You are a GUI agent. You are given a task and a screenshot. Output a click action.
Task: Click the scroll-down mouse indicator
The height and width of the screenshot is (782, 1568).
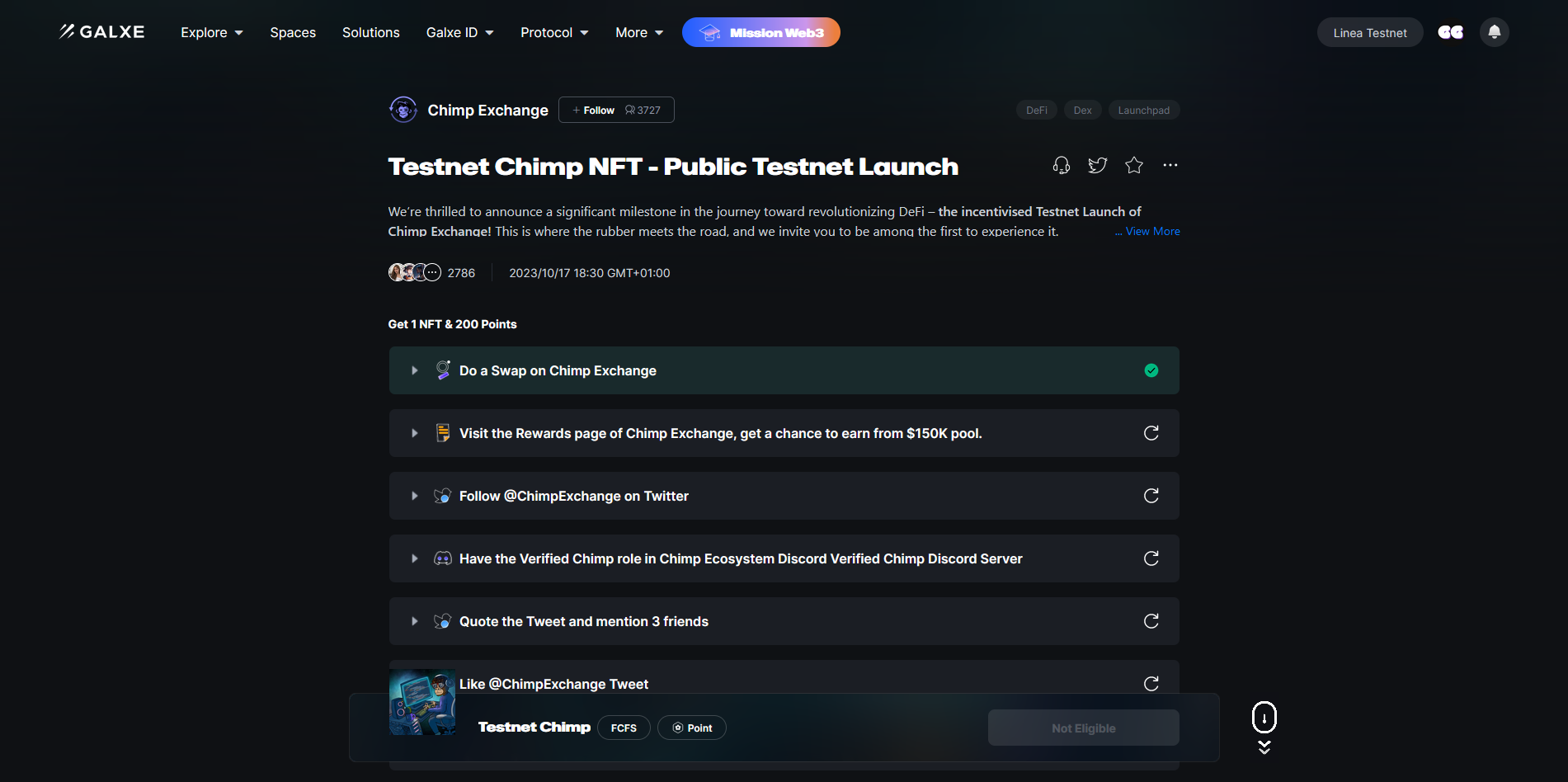[x=1264, y=718]
